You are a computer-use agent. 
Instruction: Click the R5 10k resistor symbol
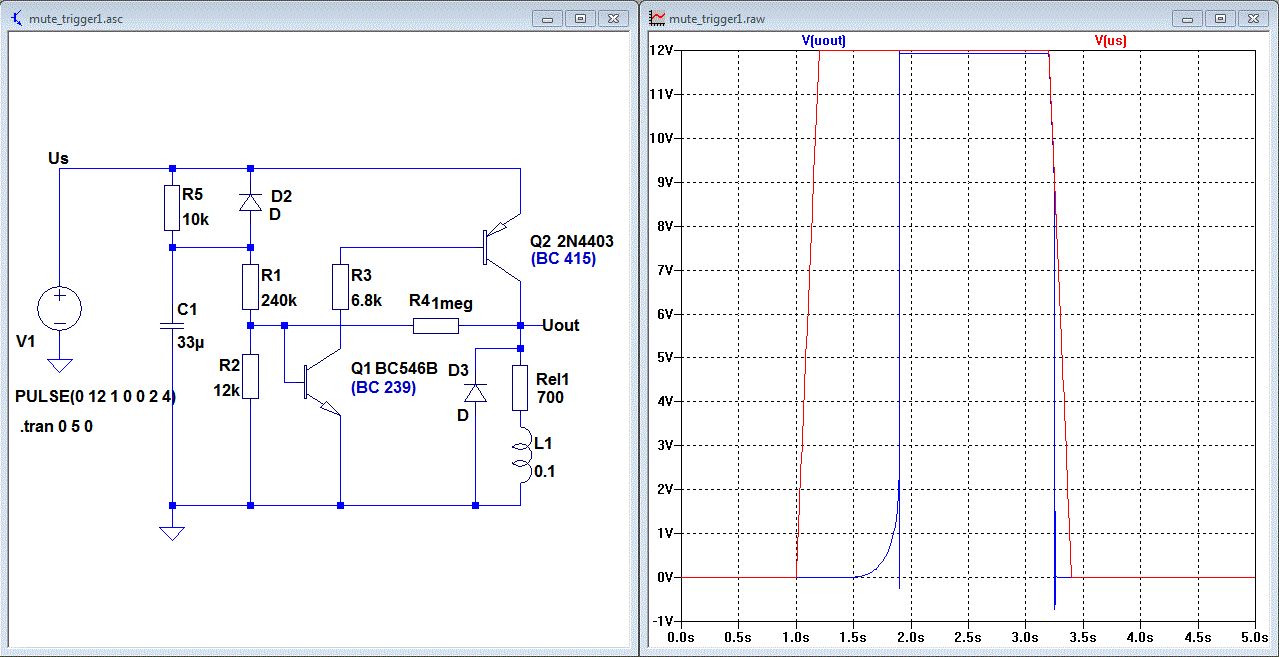pyautogui.click(x=172, y=208)
